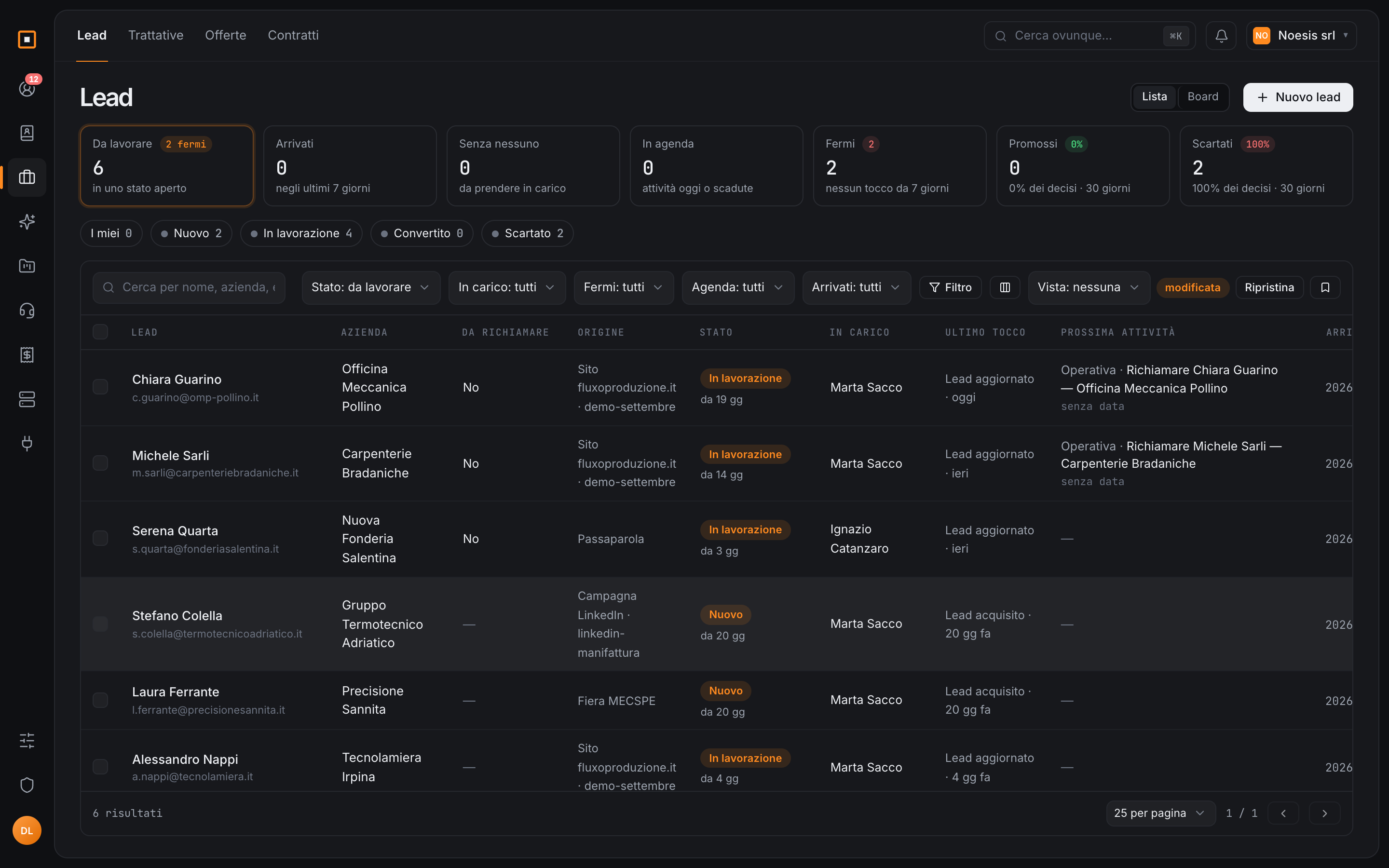Open the headset support sidebar icon

pos(27,311)
